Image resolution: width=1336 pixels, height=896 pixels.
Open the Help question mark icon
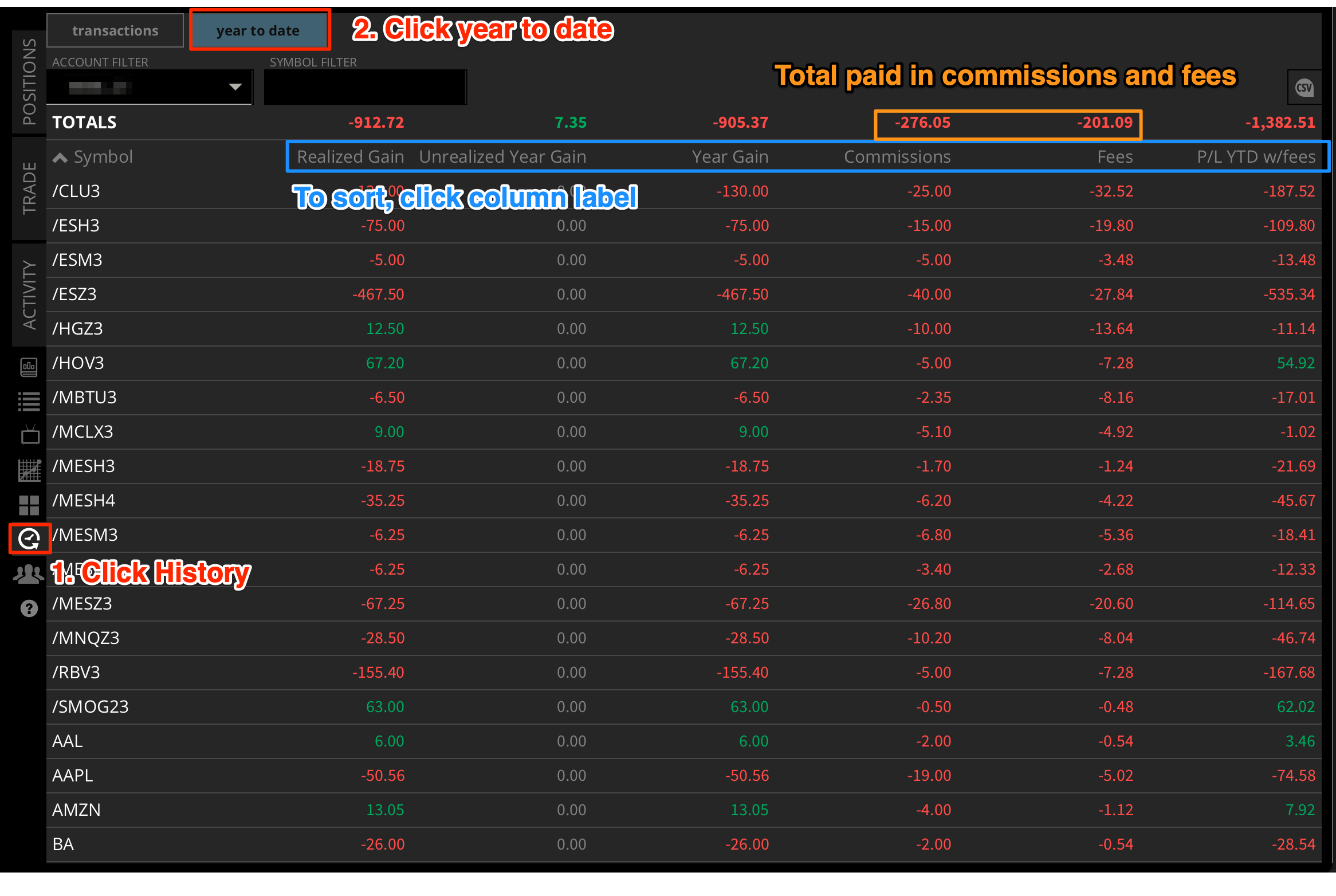[29, 608]
